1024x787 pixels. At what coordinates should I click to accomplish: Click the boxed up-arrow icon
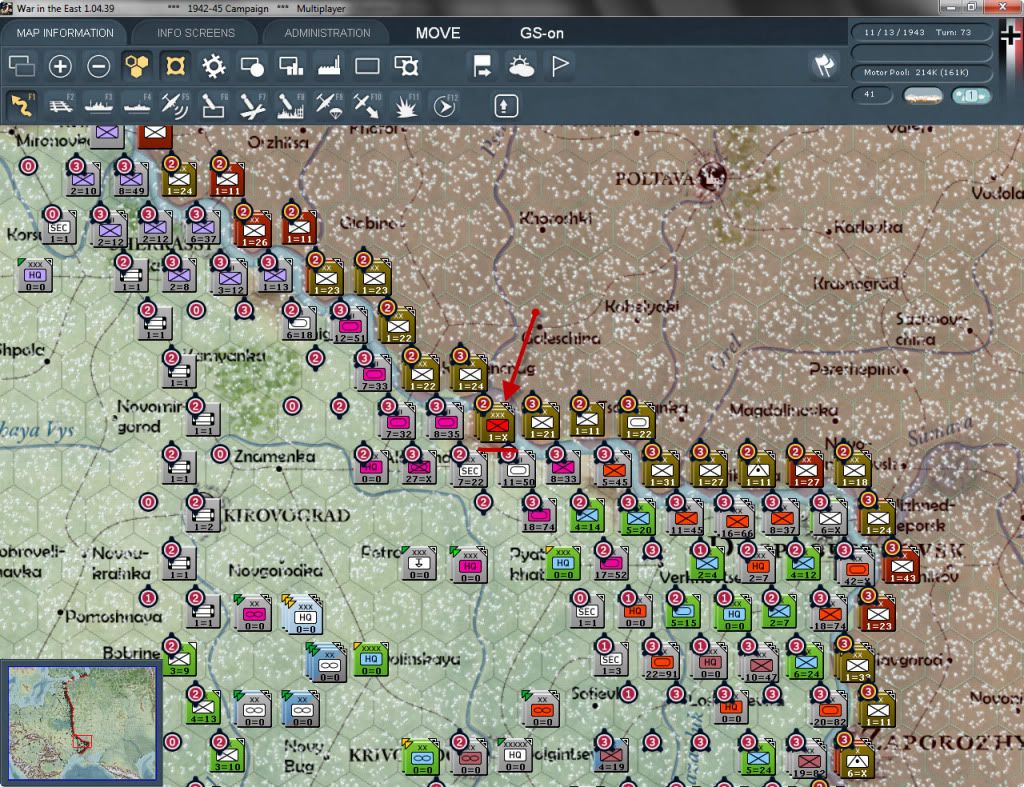pos(505,105)
